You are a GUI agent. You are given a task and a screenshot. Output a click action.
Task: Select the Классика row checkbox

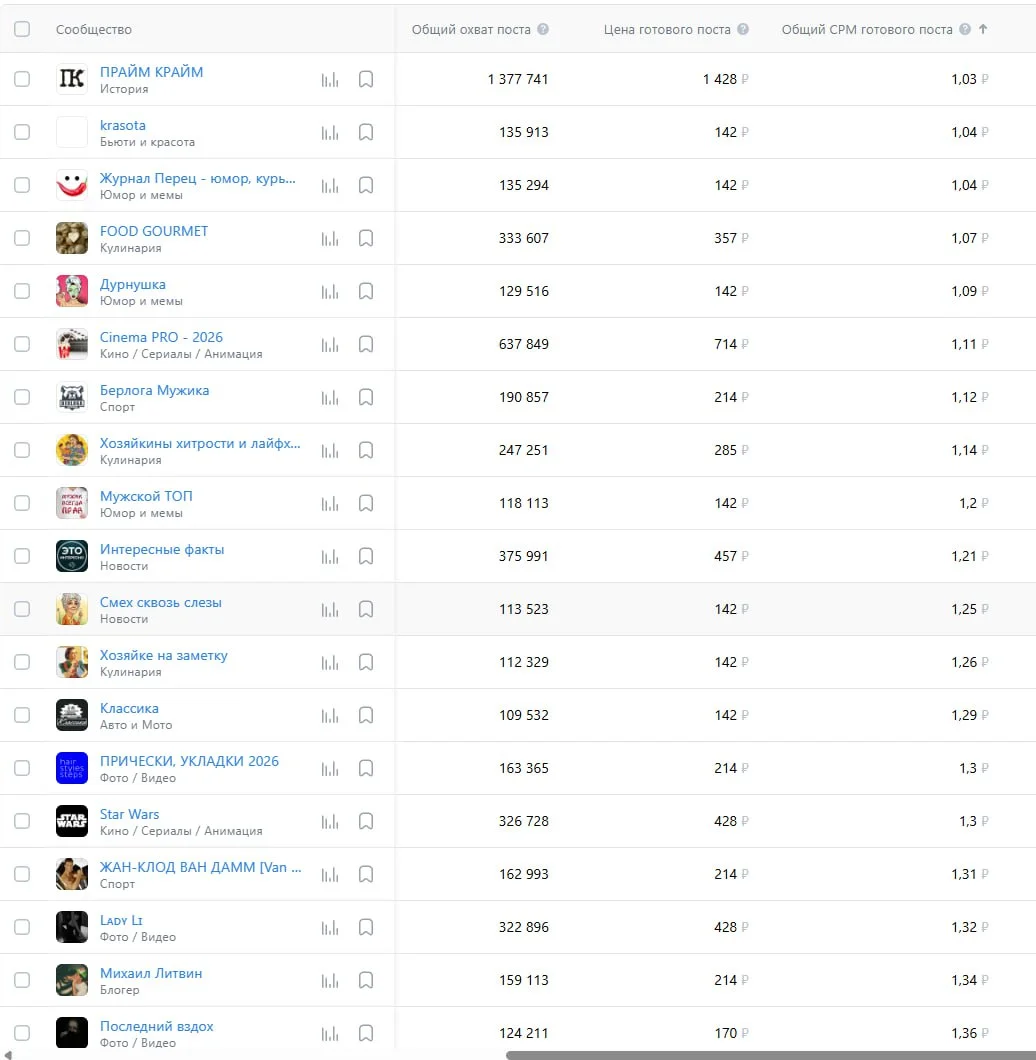pos(22,715)
